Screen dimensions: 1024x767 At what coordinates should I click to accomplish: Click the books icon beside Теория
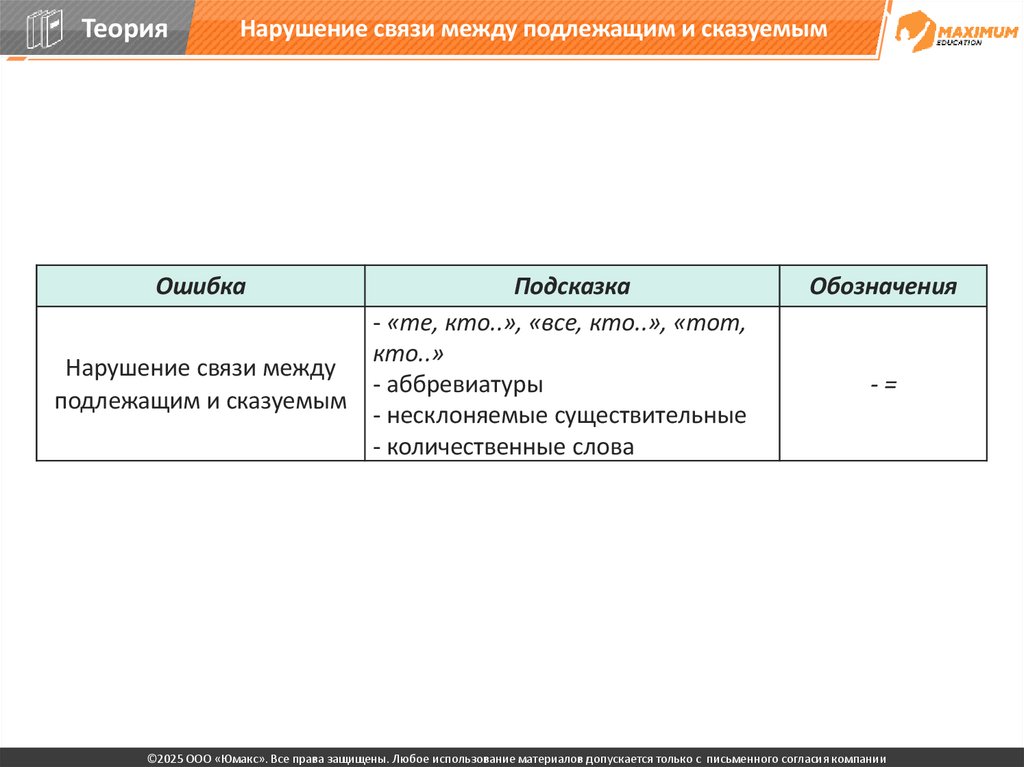(44, 29)
